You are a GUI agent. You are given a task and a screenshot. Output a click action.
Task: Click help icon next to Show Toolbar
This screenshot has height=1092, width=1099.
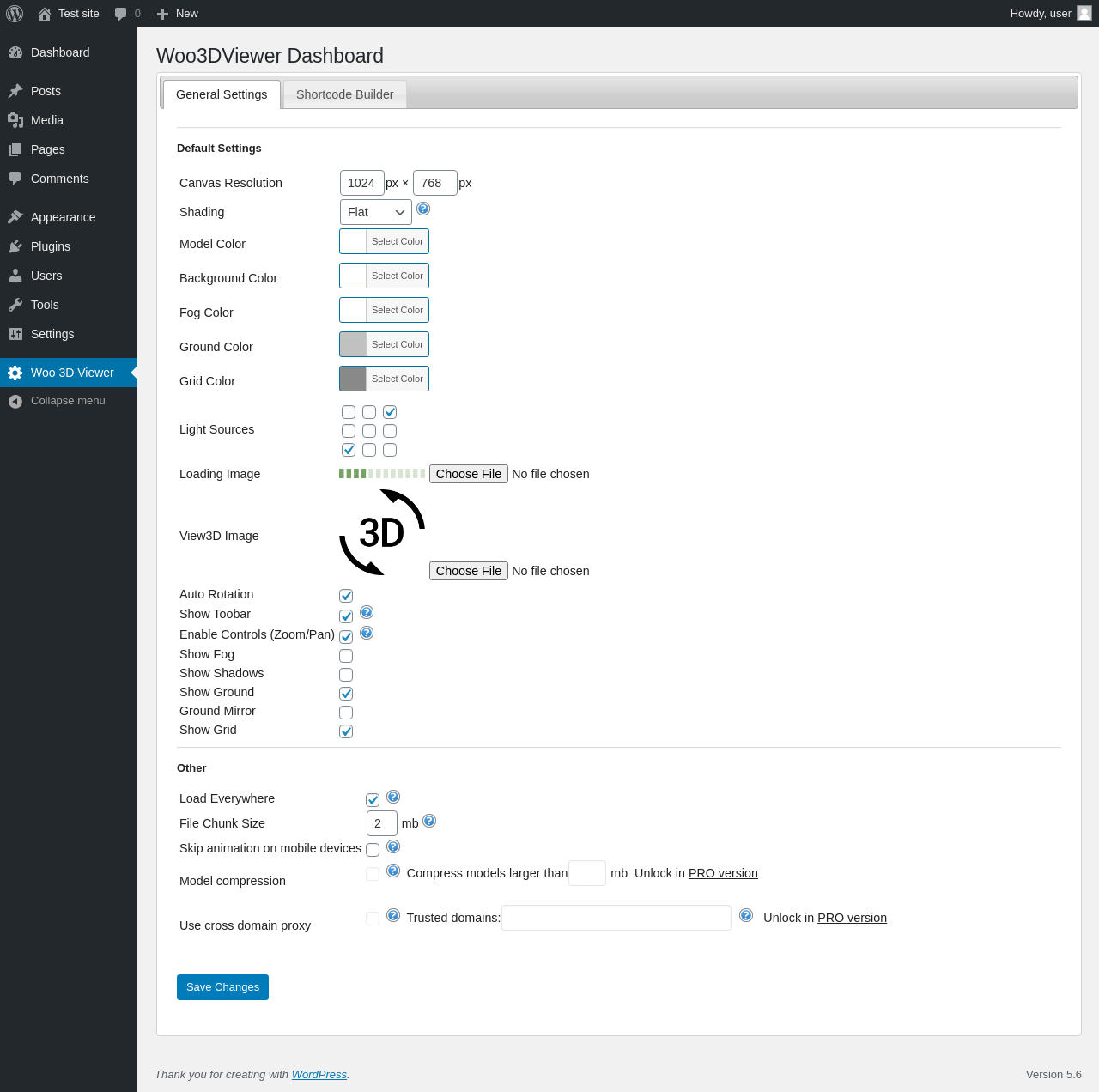tap(367, 612)
